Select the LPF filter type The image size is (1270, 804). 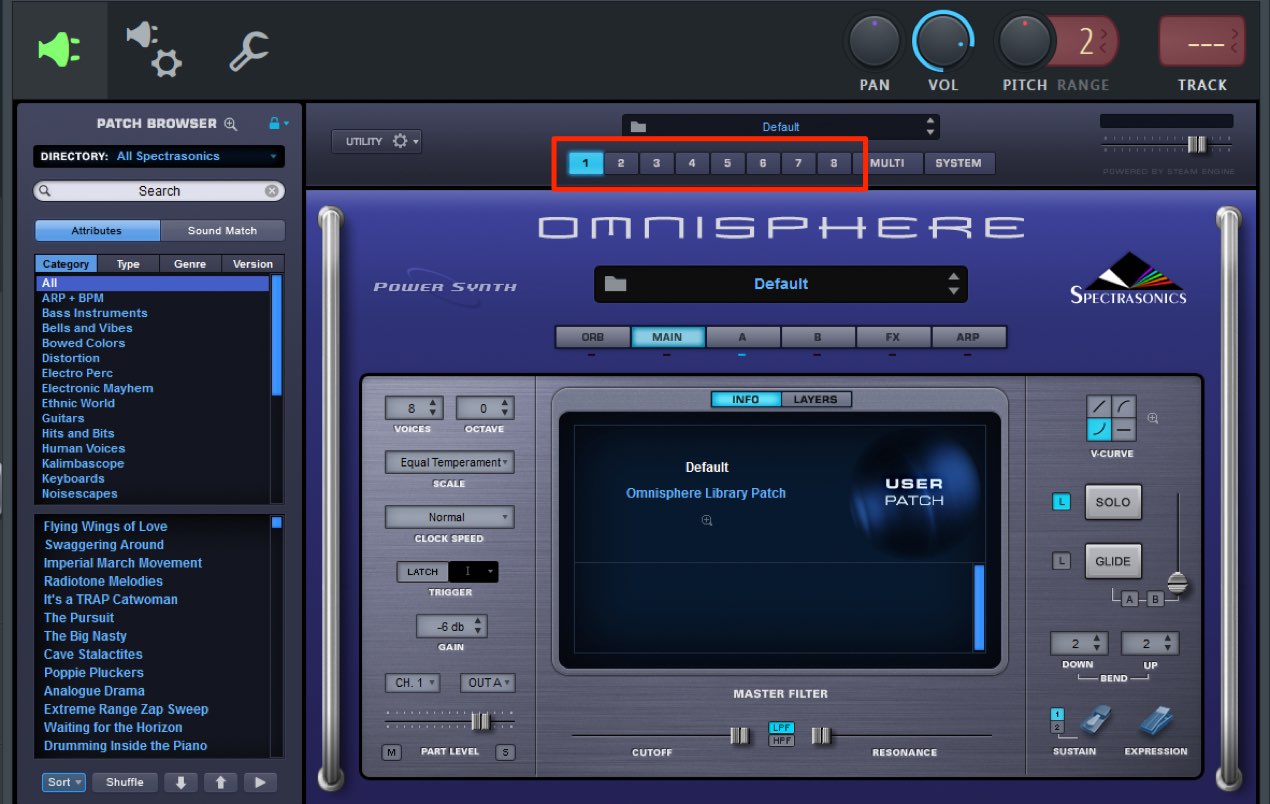781,728
